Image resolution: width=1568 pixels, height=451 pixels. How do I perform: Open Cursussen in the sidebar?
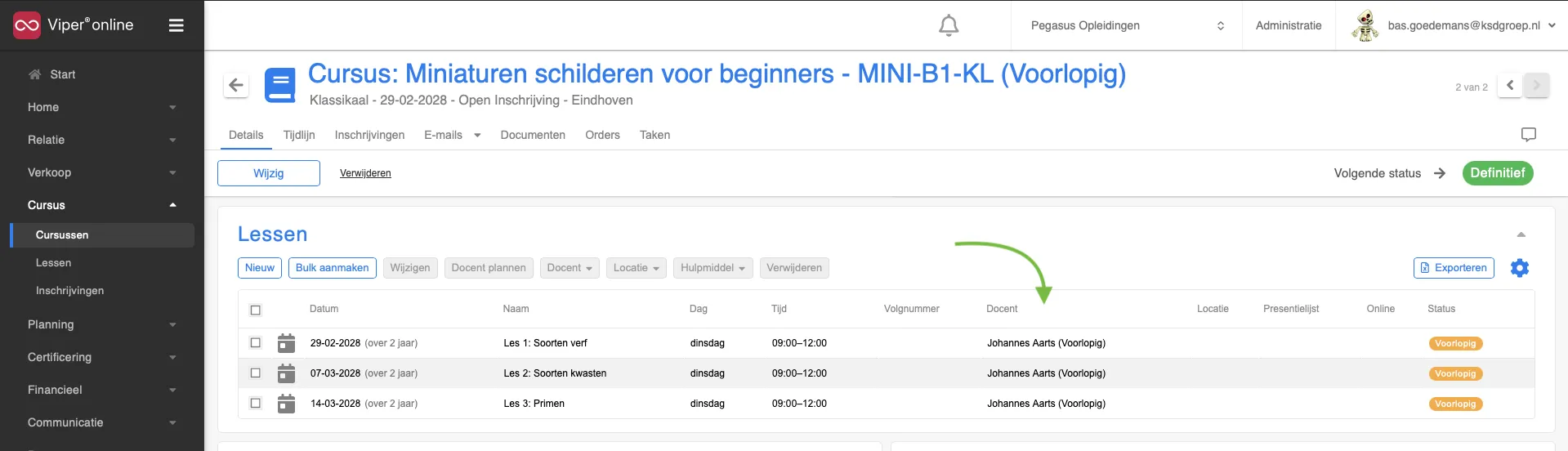102,234
